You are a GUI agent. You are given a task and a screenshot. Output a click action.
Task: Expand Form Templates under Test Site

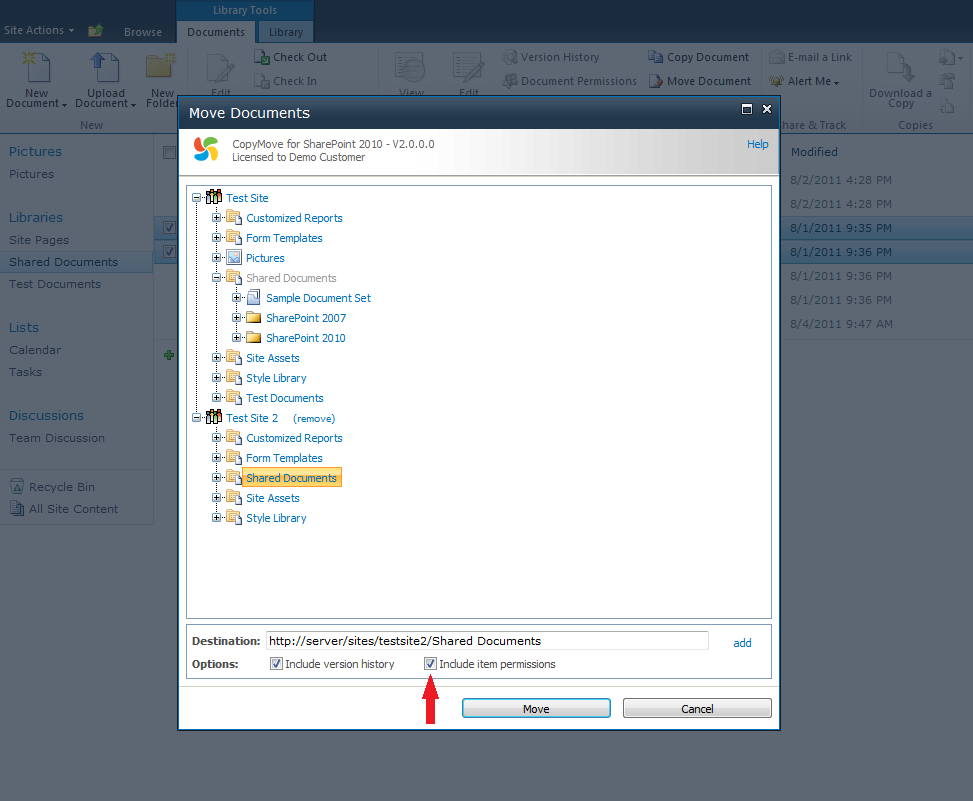click(x=217, y=237)
